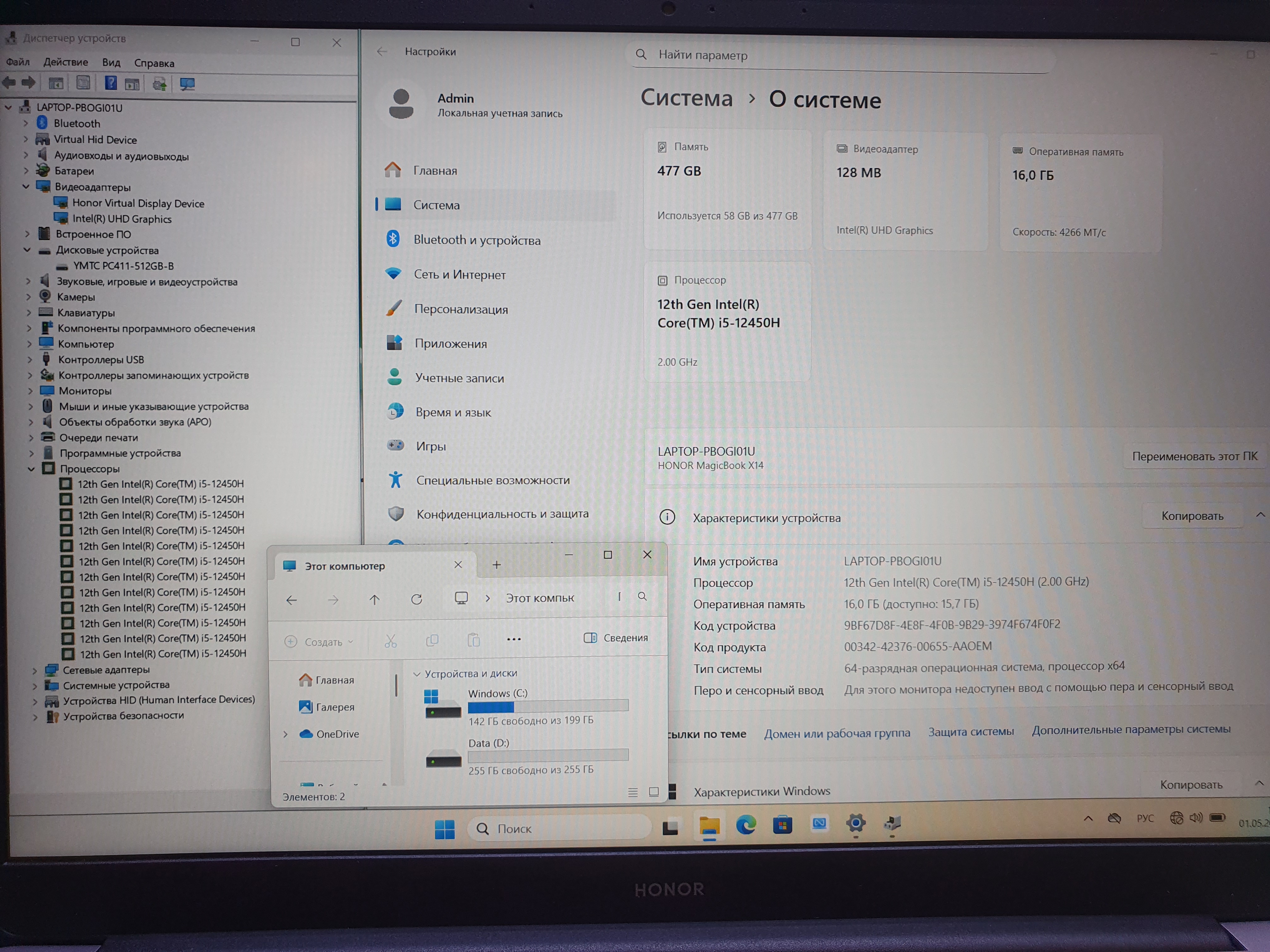Open the Защита системы link

click(x=970, y=732)
